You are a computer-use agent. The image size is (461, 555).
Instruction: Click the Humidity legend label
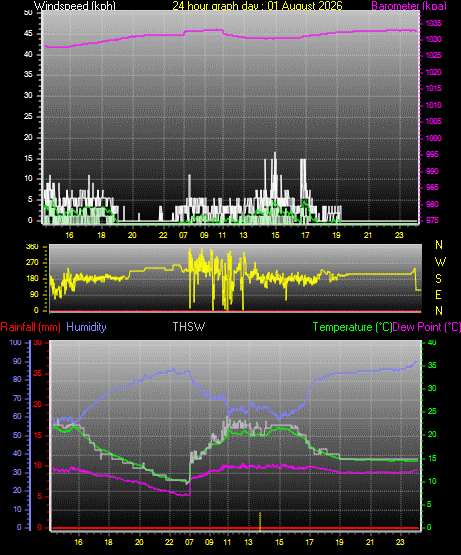tap(86, 327)
